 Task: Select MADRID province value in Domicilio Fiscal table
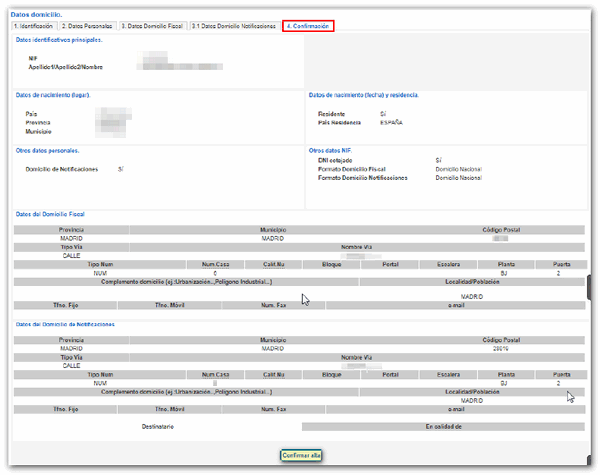(71, 238)
